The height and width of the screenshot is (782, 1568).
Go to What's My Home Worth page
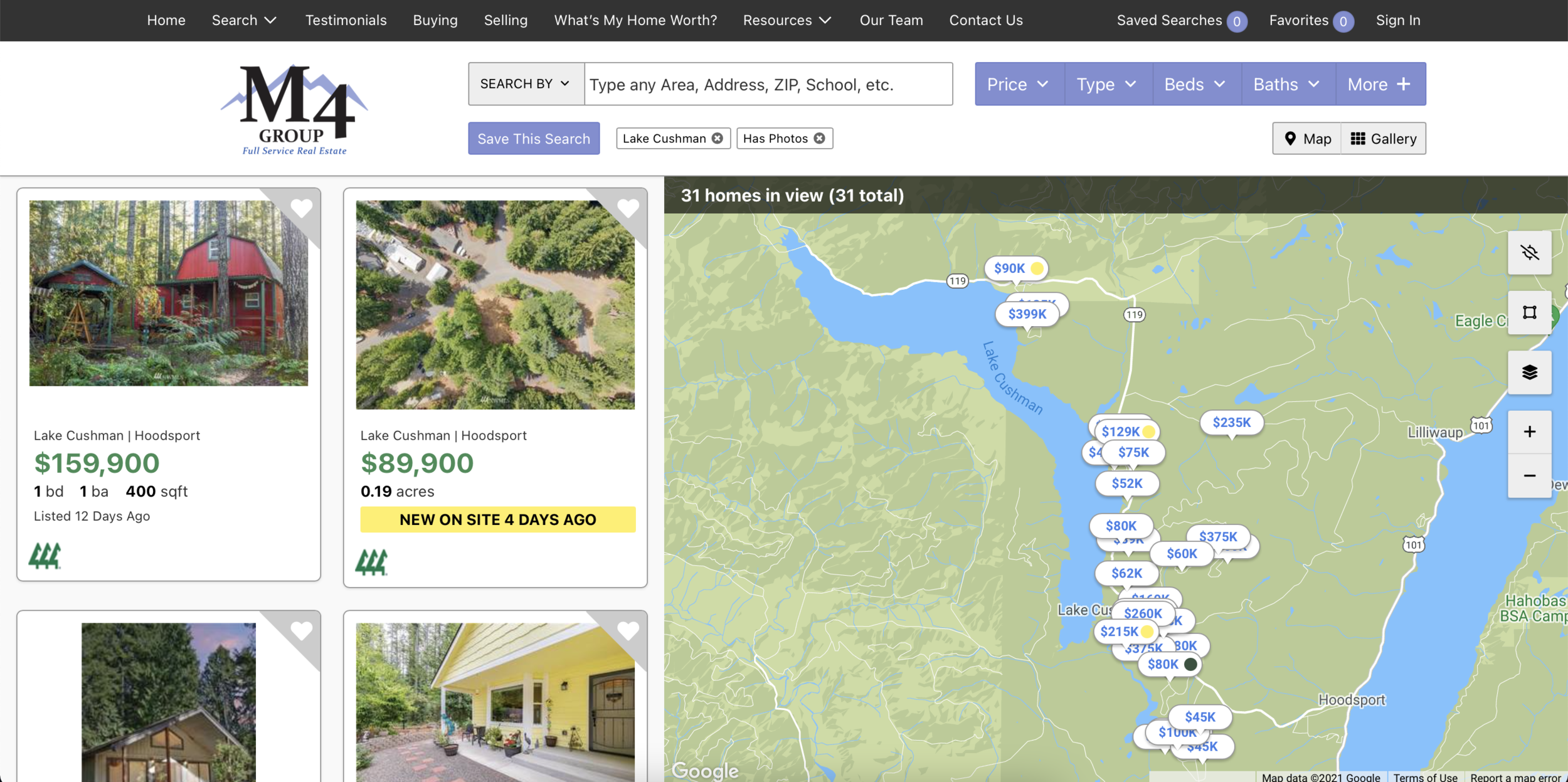click(x=635, y=20)
